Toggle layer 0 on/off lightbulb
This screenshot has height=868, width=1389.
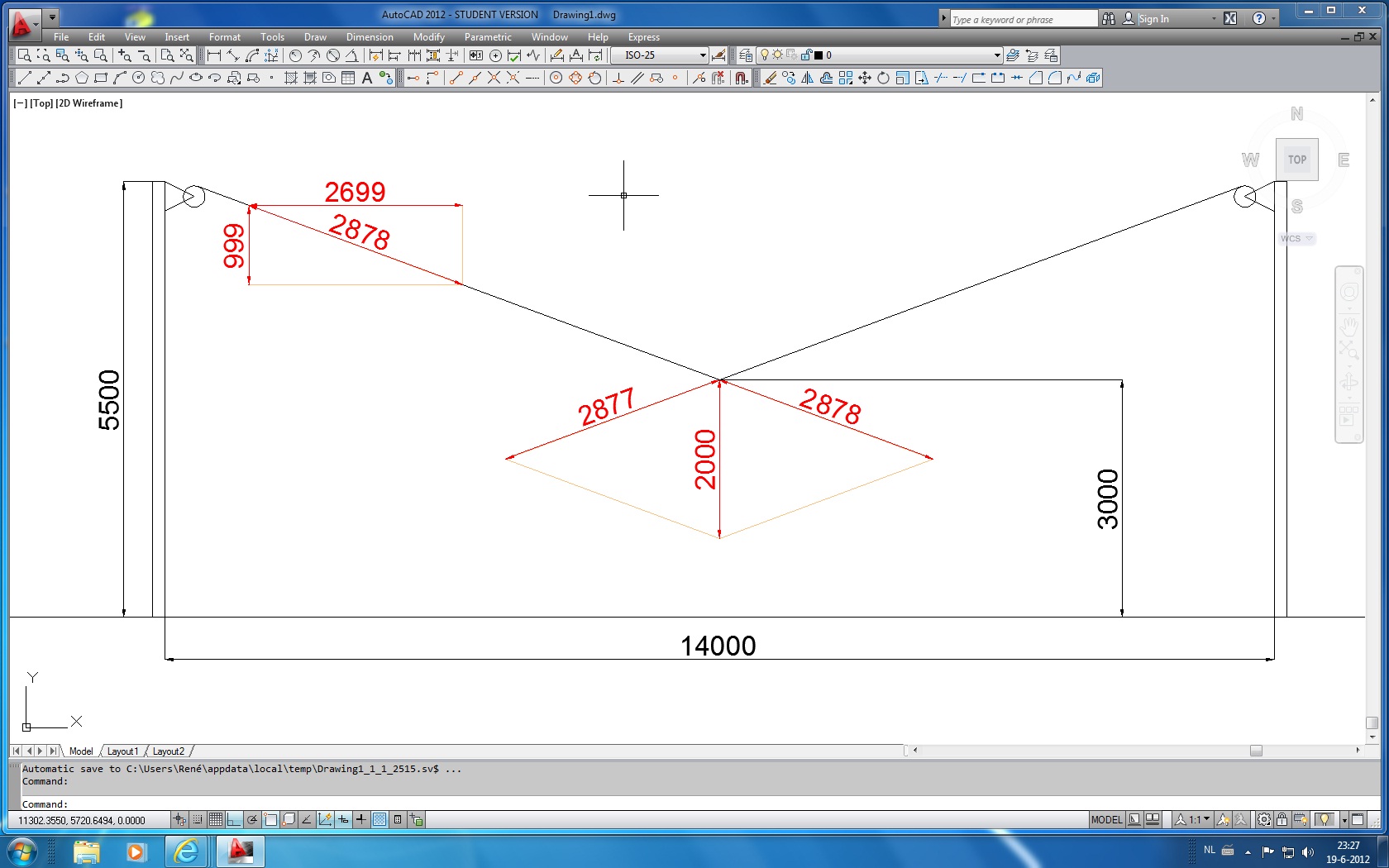click(765, 55)
